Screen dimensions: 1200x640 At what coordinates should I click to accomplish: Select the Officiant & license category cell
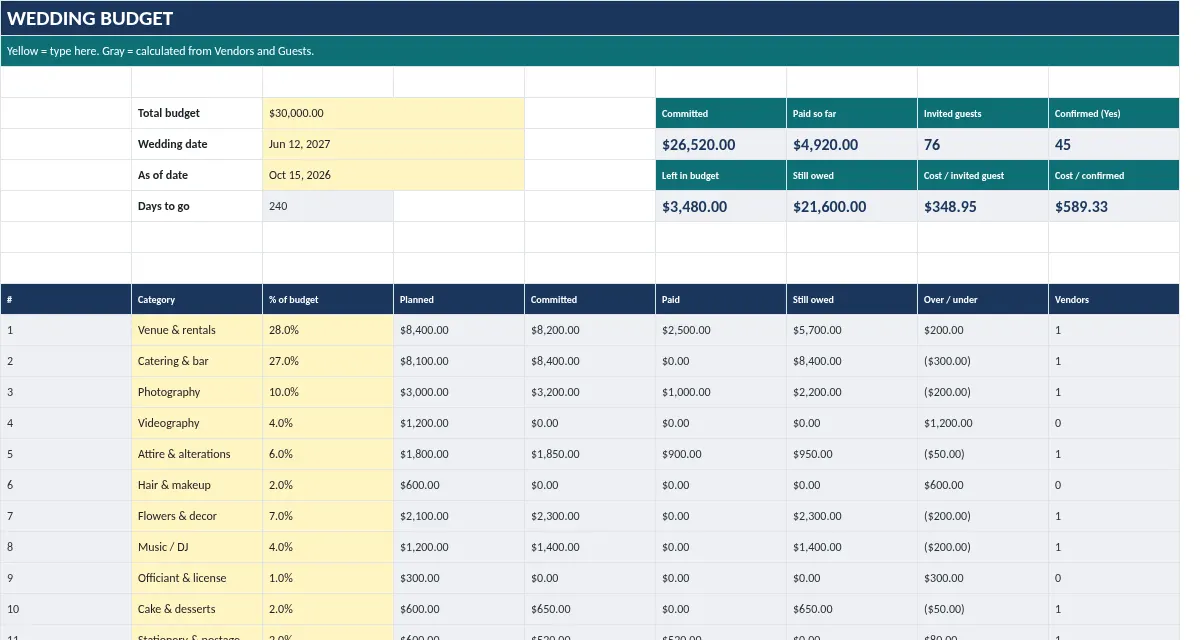(x=197, y=578)
